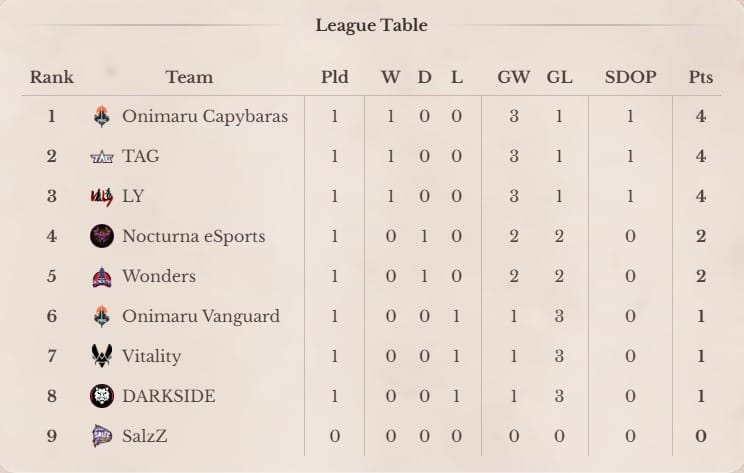Click the League Table title

(x=372, y=25)
